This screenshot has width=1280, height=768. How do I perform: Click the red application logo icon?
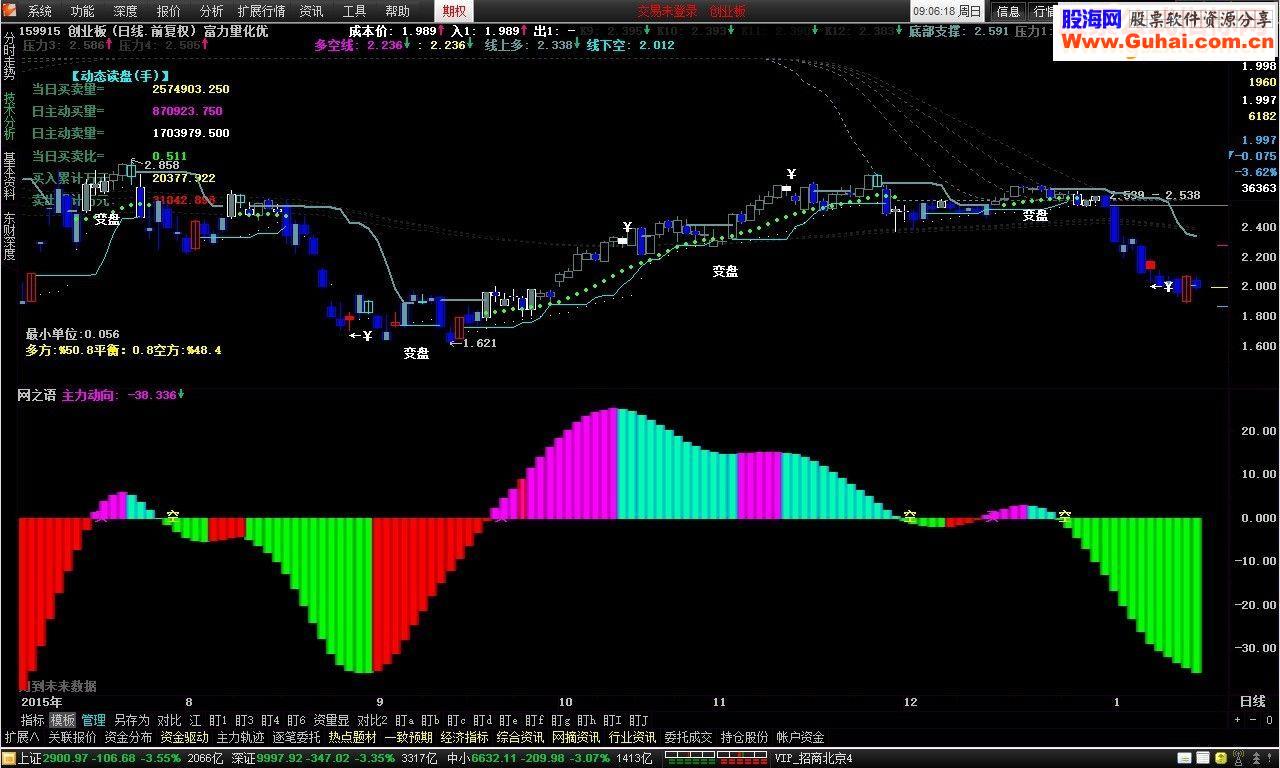tap(12, 11)
